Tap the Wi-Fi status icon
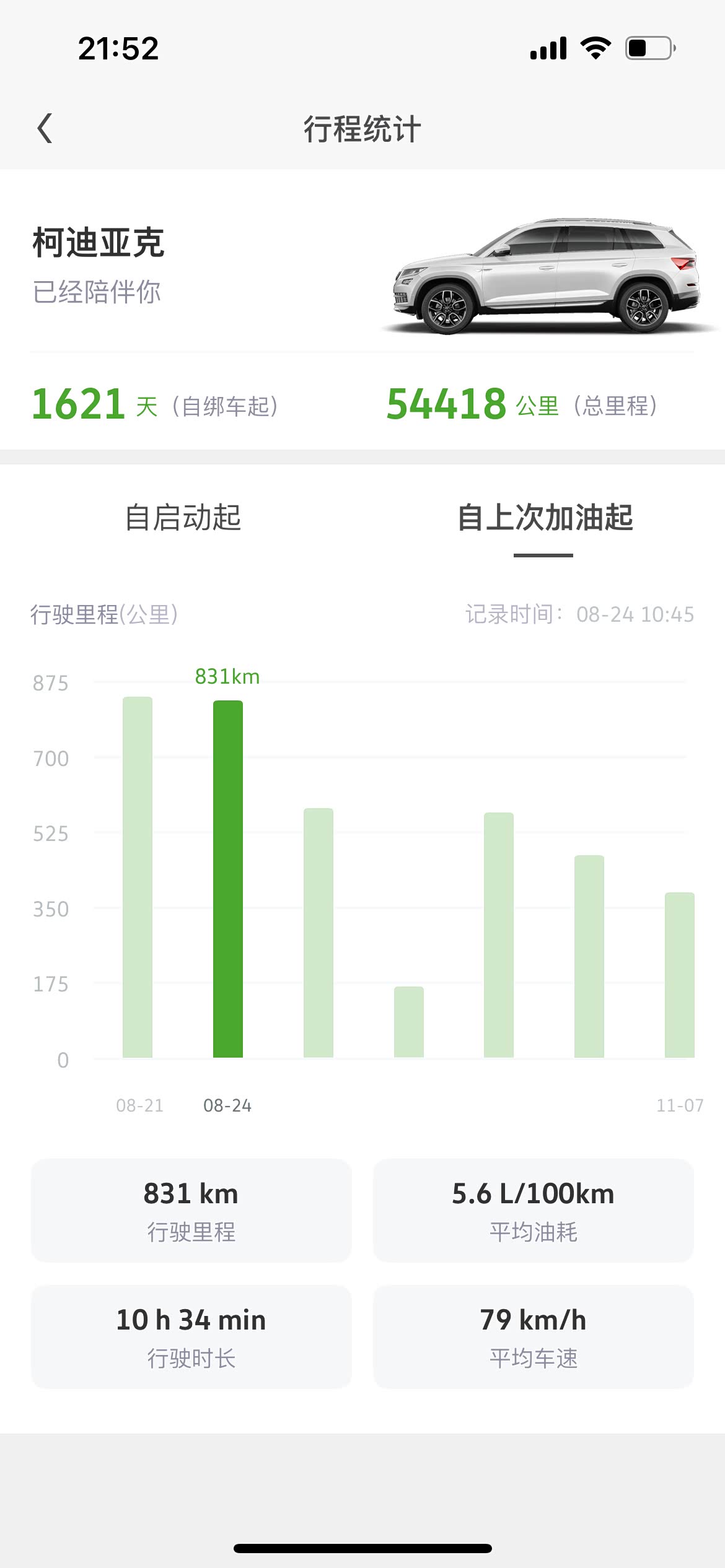The image size is (725, 1568). tap(595, 48)
